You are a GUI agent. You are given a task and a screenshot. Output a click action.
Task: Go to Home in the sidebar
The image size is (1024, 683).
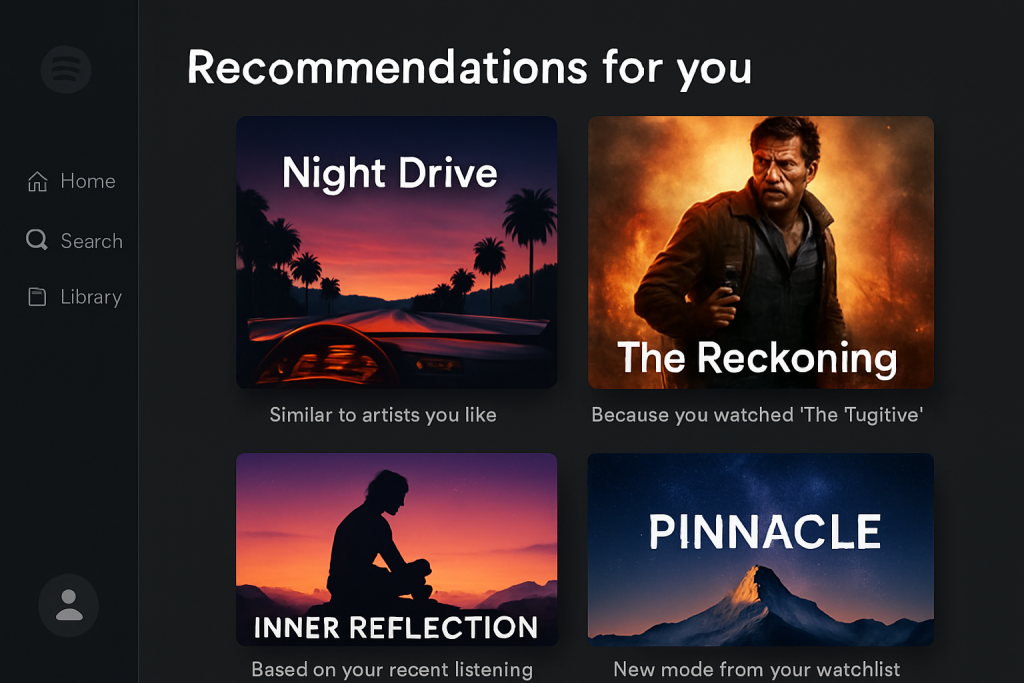pos(72,181)
